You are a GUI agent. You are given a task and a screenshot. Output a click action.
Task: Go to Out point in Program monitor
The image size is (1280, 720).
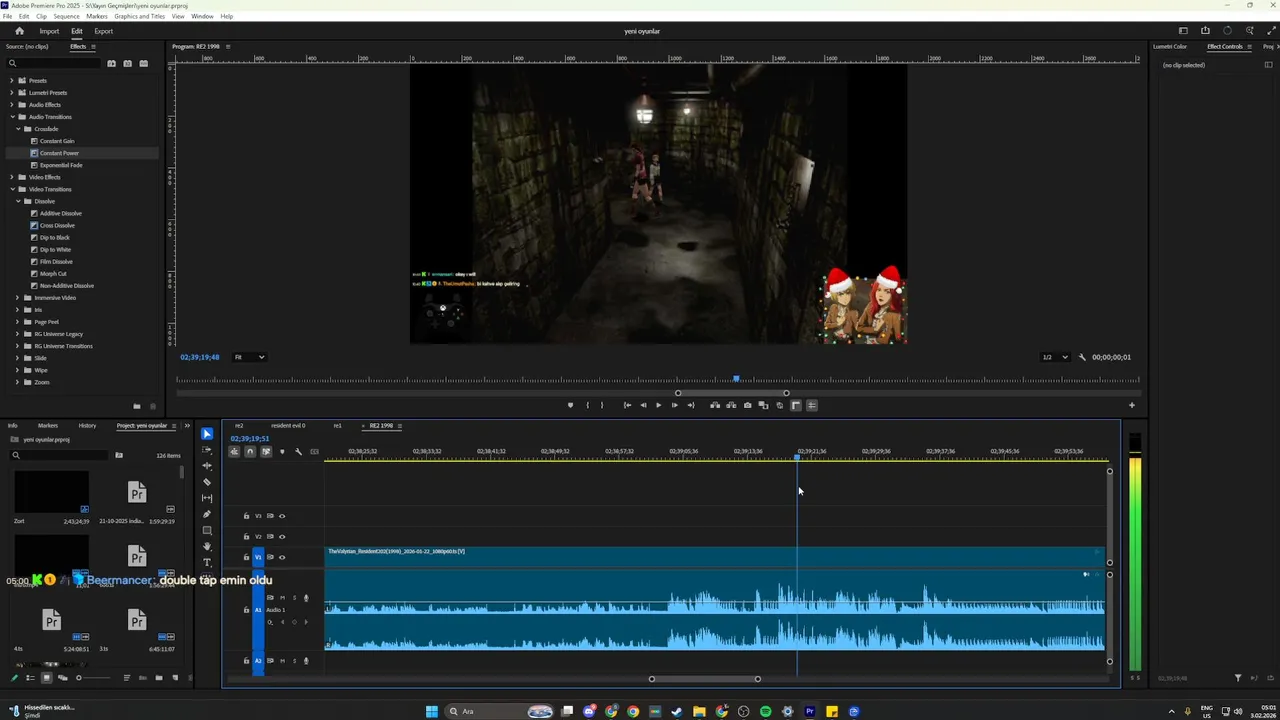click(x=690, y=405)
